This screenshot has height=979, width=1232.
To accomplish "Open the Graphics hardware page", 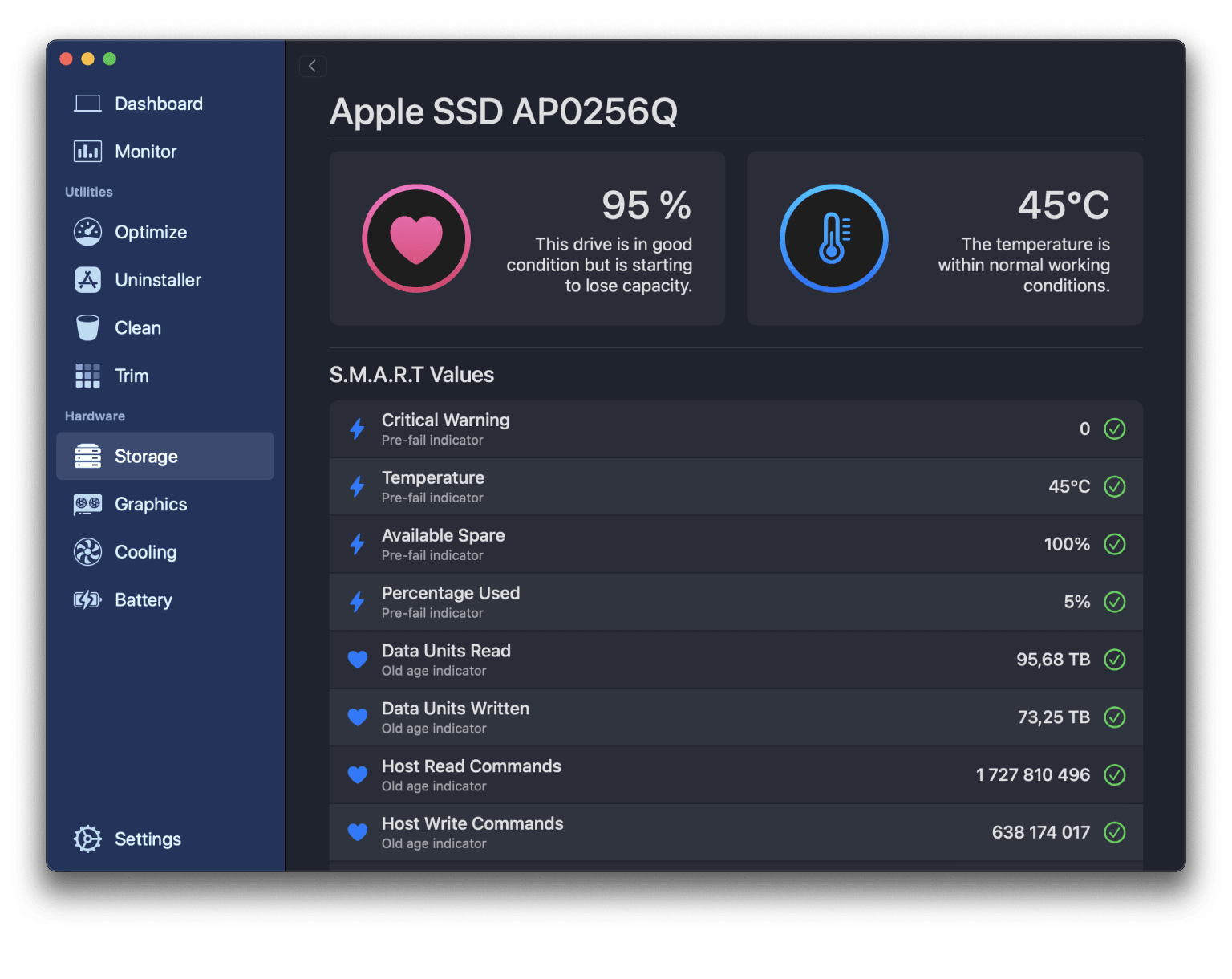I will (x=151, y=504).
